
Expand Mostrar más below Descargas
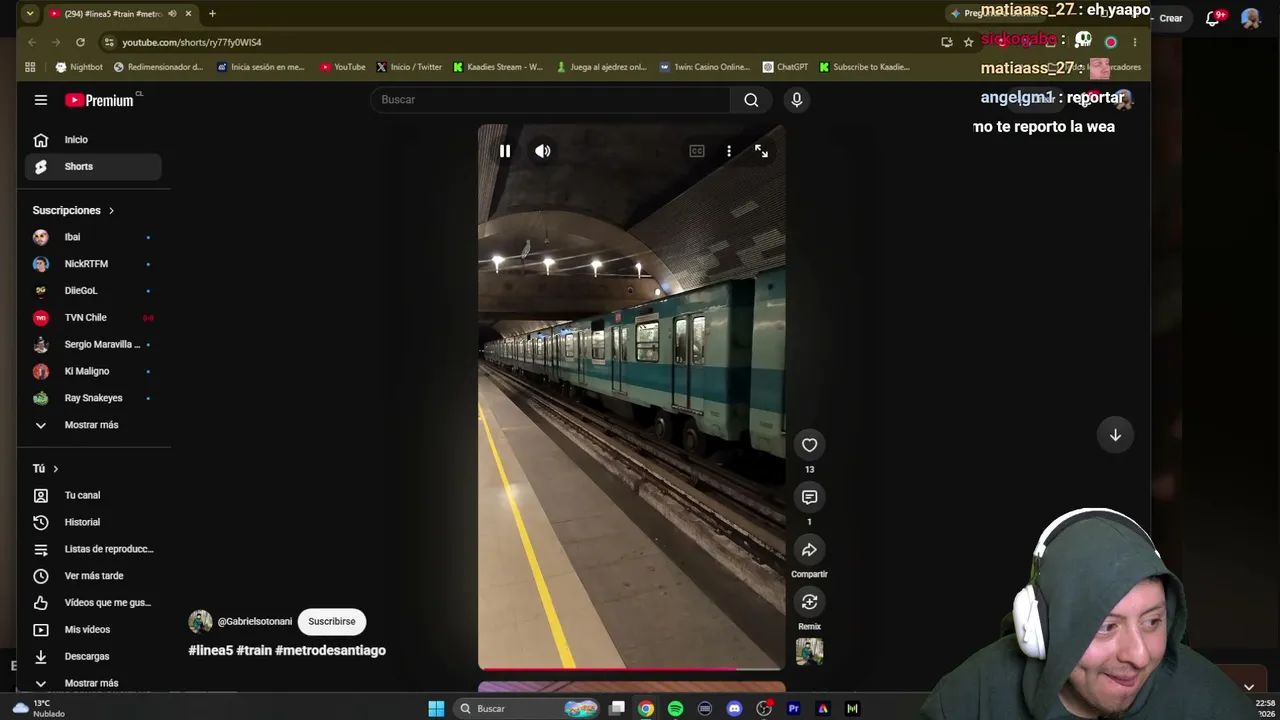(93, 683)
